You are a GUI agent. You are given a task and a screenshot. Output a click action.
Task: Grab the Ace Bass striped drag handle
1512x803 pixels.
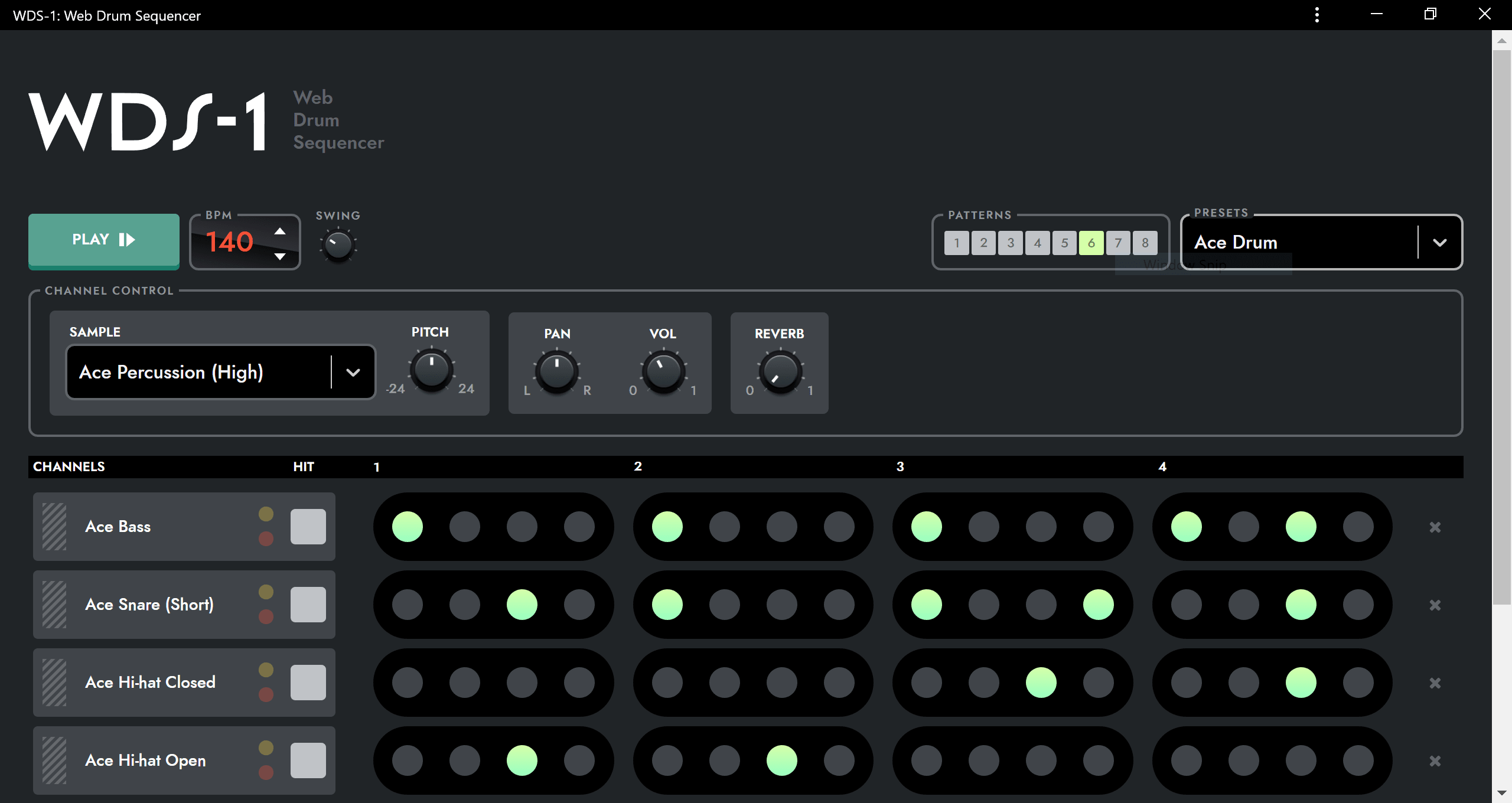54,527
